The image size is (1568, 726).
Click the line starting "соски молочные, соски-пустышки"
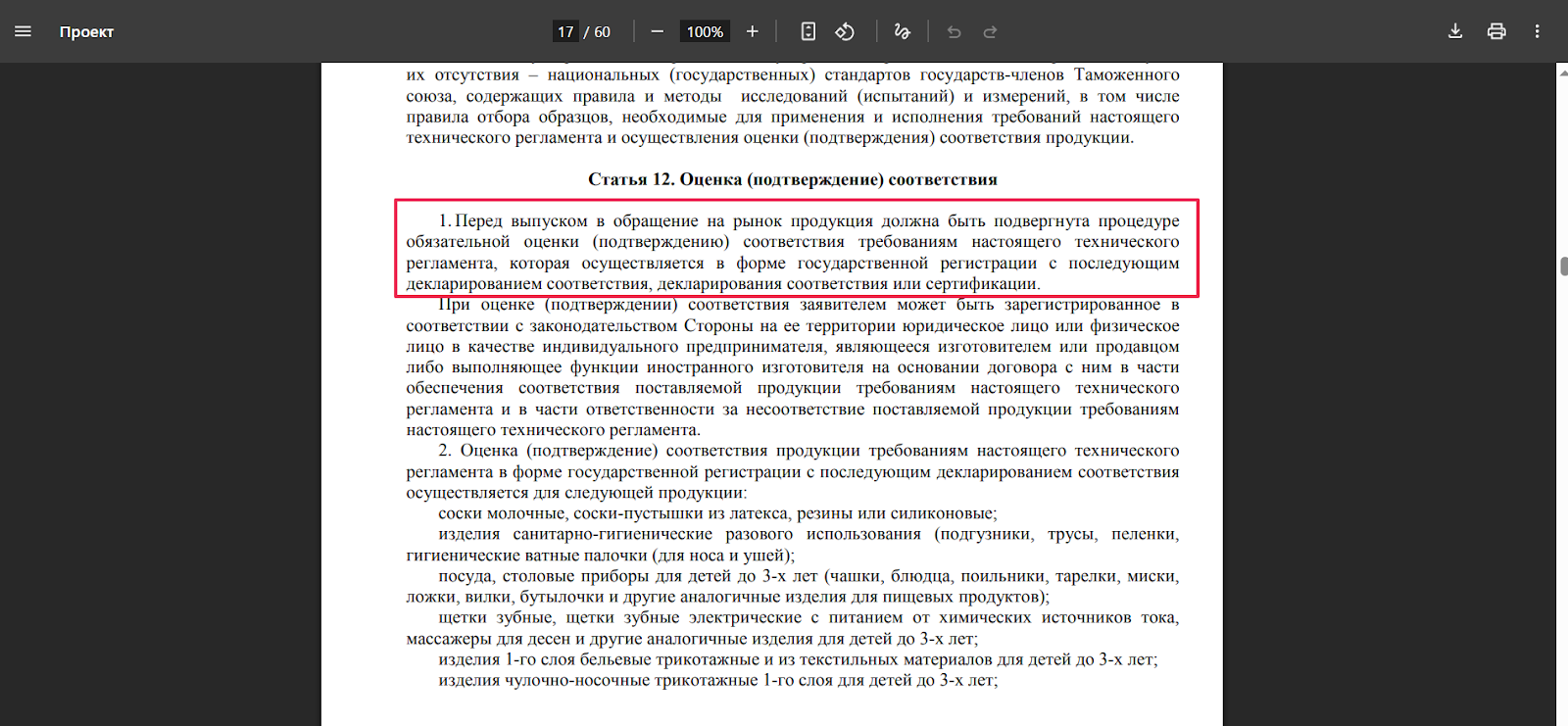(x=717, y=513)
